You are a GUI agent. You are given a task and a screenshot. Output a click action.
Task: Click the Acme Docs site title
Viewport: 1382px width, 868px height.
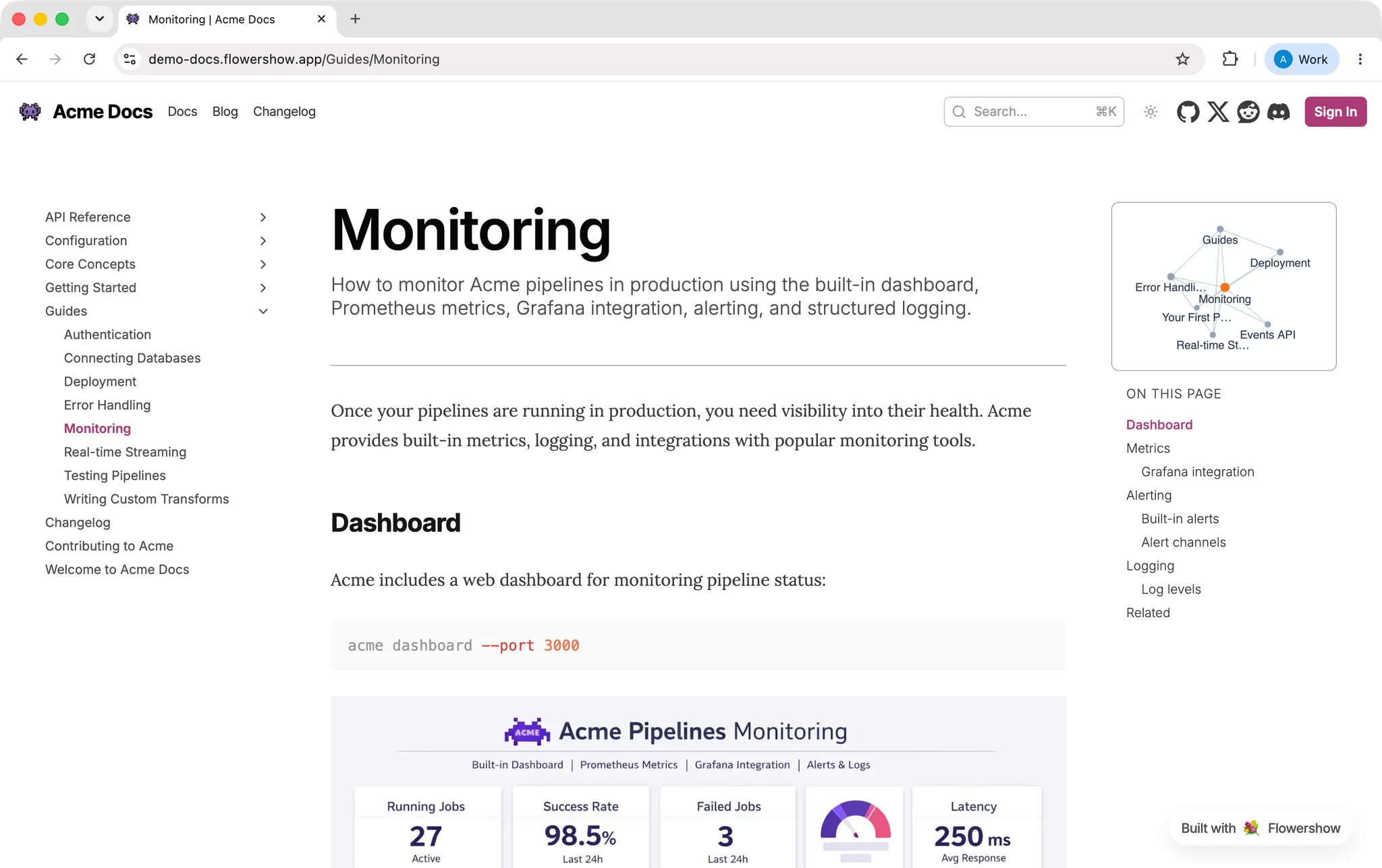pyautogui.click(x=103, y=112)
